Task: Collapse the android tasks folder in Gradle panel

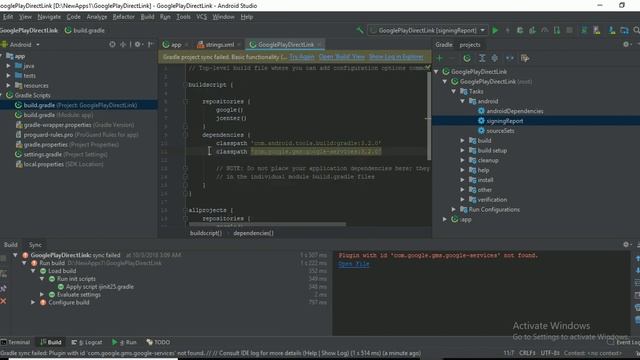Action: pyautogui.click(x=462, y=101)
